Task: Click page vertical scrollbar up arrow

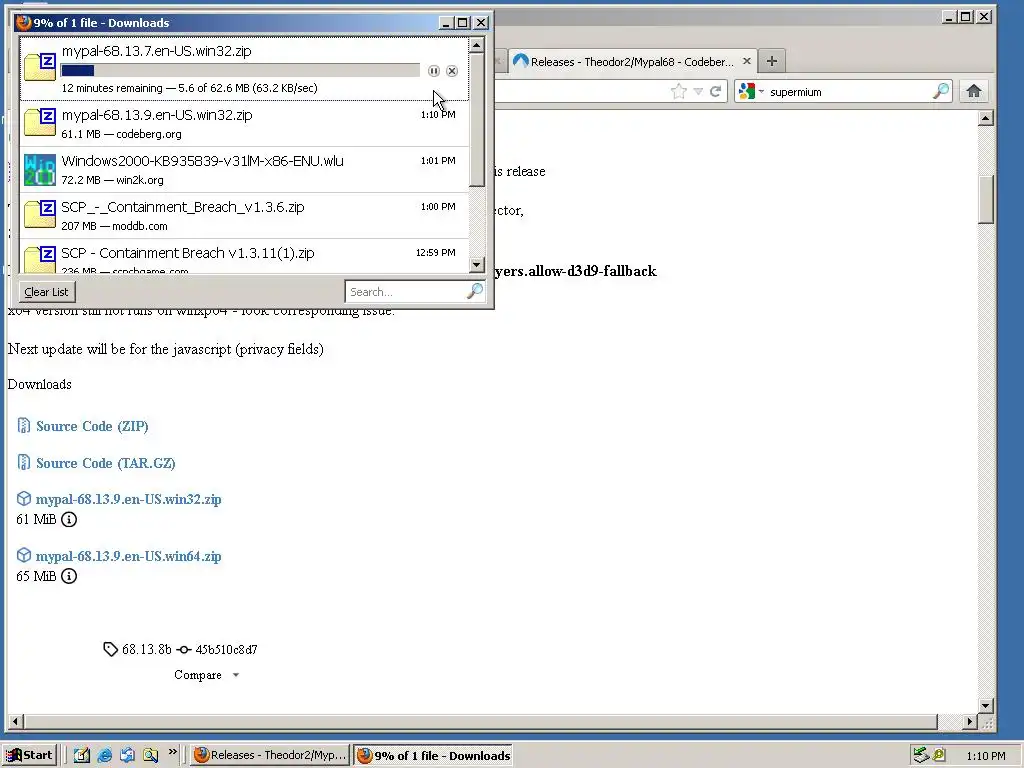Action: click(986, 118)
